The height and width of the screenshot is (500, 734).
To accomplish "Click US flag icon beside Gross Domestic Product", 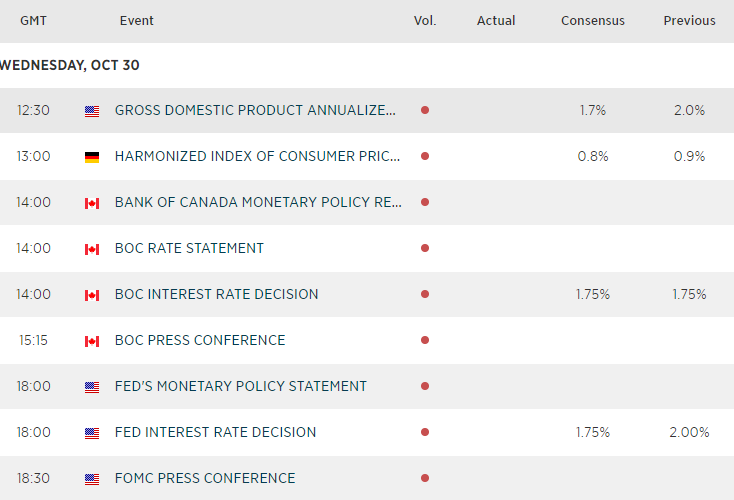I will point(92,111).
